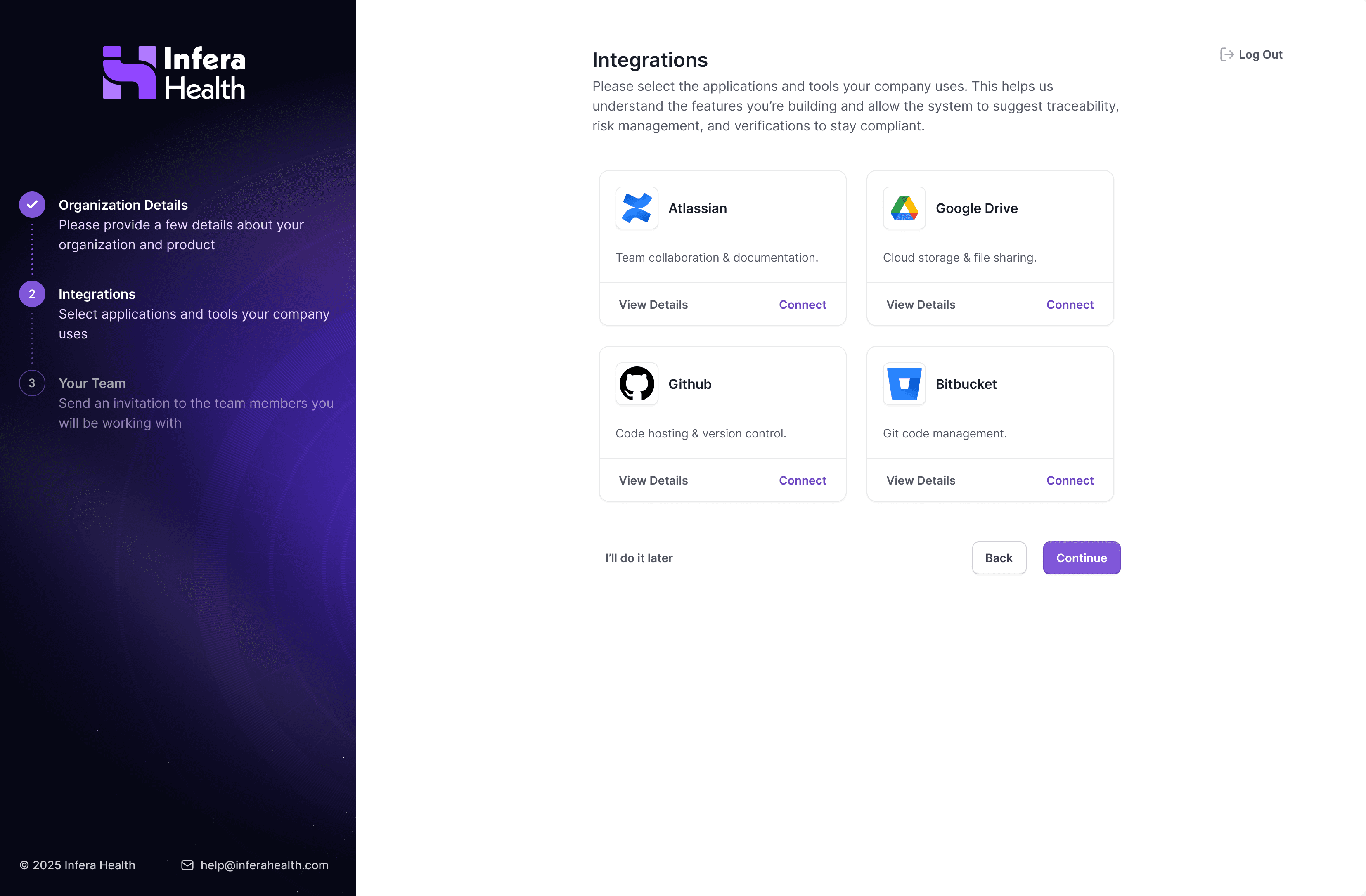The height and width of the screenshot is (896, 1366).
Task: Click the Google Drive logo icon
Action: click(904, 208)
